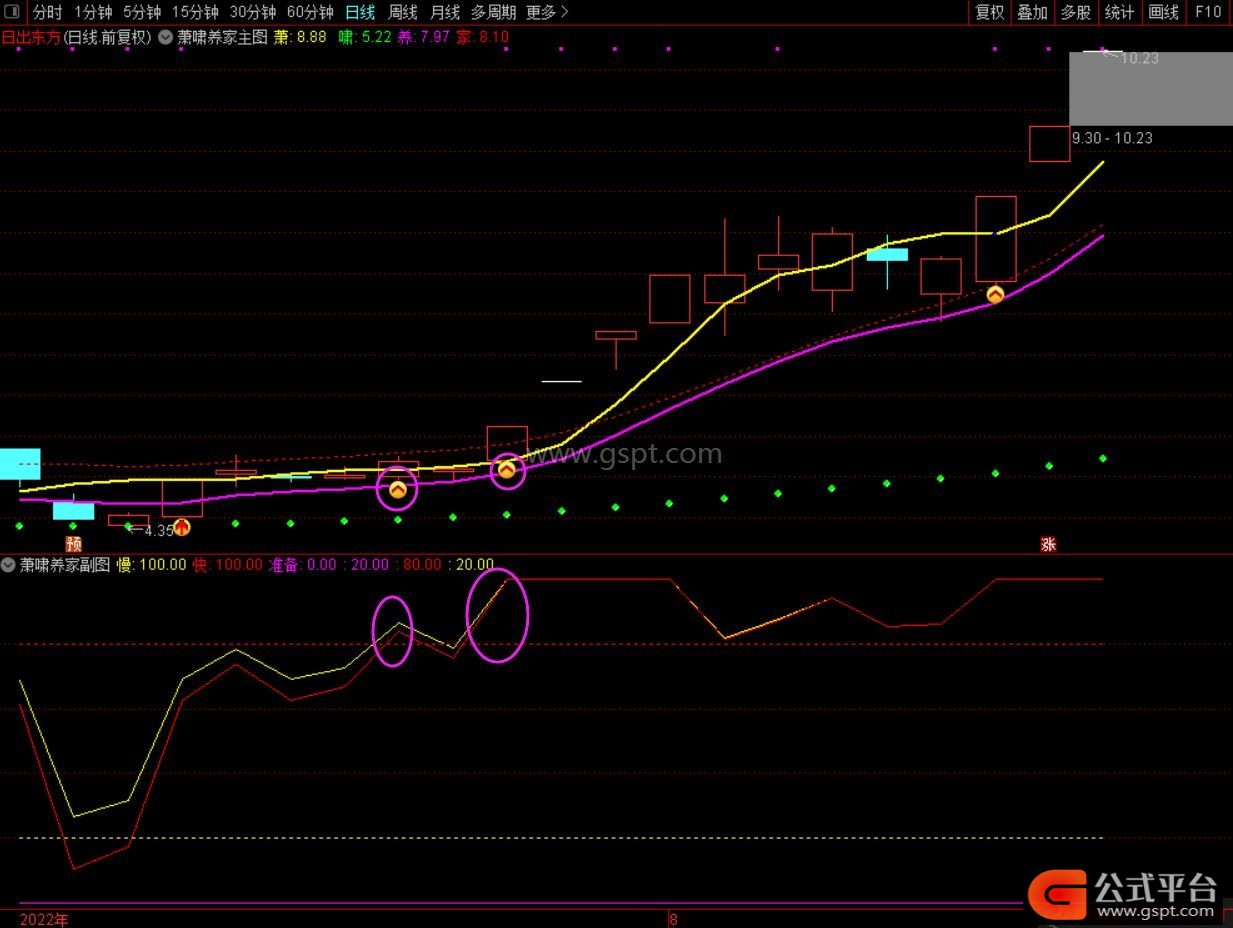
Task: Select the 周线 weekly period tab
Action: tap(403, 12)
